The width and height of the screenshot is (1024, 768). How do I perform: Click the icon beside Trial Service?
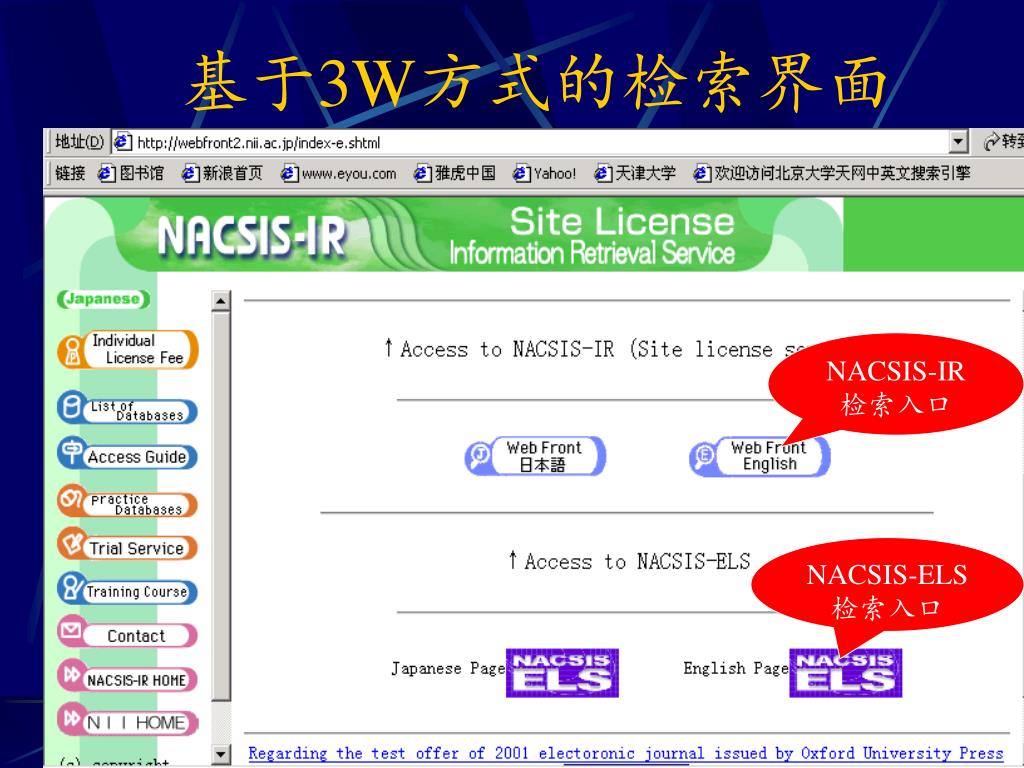71,542
